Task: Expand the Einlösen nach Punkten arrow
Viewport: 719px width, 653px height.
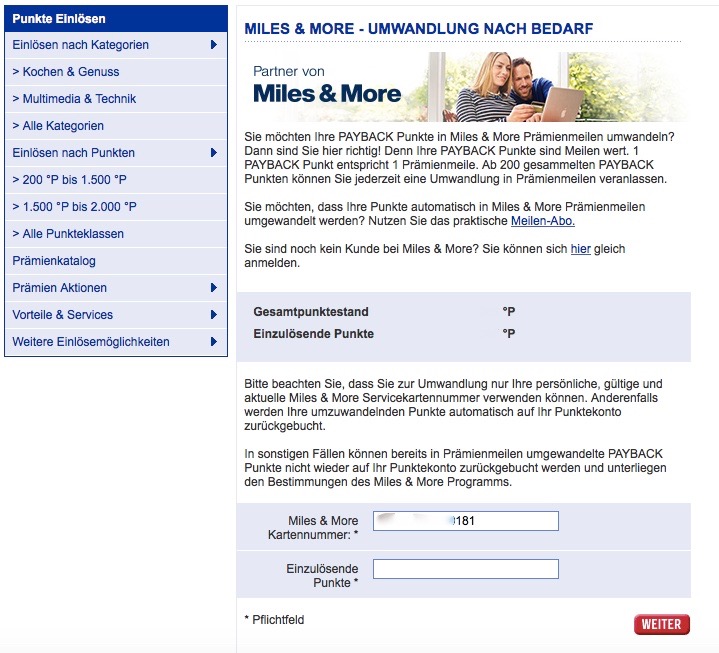Action: click(214, 153)
